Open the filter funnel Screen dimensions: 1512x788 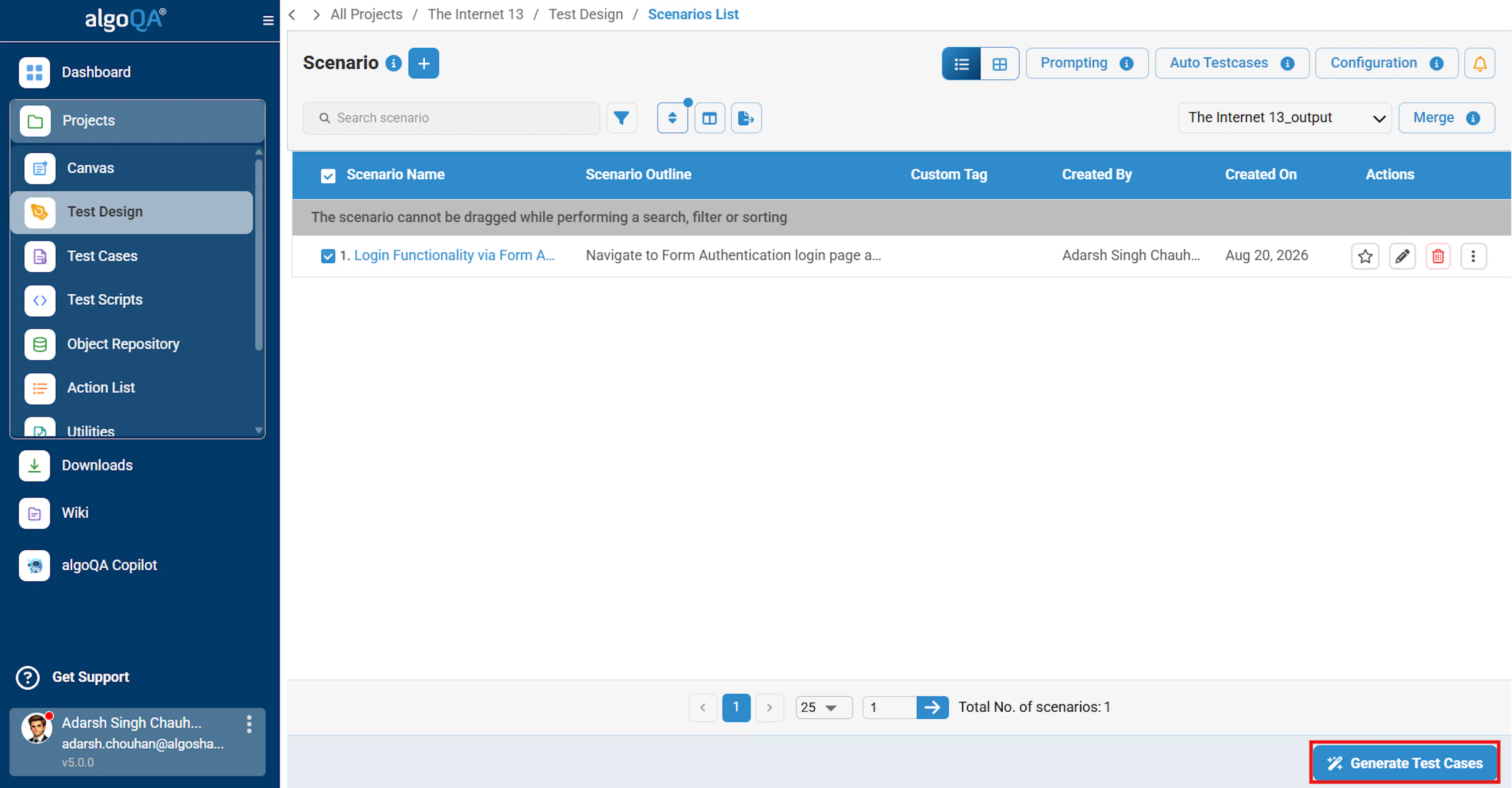click(622, 118)
